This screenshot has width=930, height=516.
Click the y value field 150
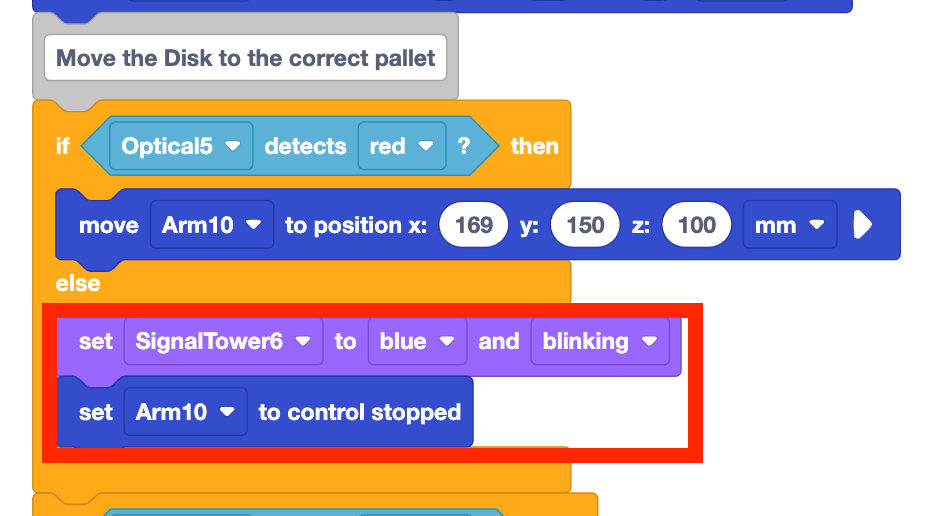click(x=585, y=225)
